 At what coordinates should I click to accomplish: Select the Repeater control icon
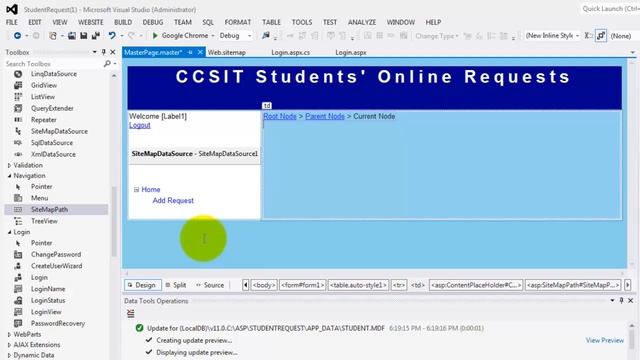click(x=18, y=120)
